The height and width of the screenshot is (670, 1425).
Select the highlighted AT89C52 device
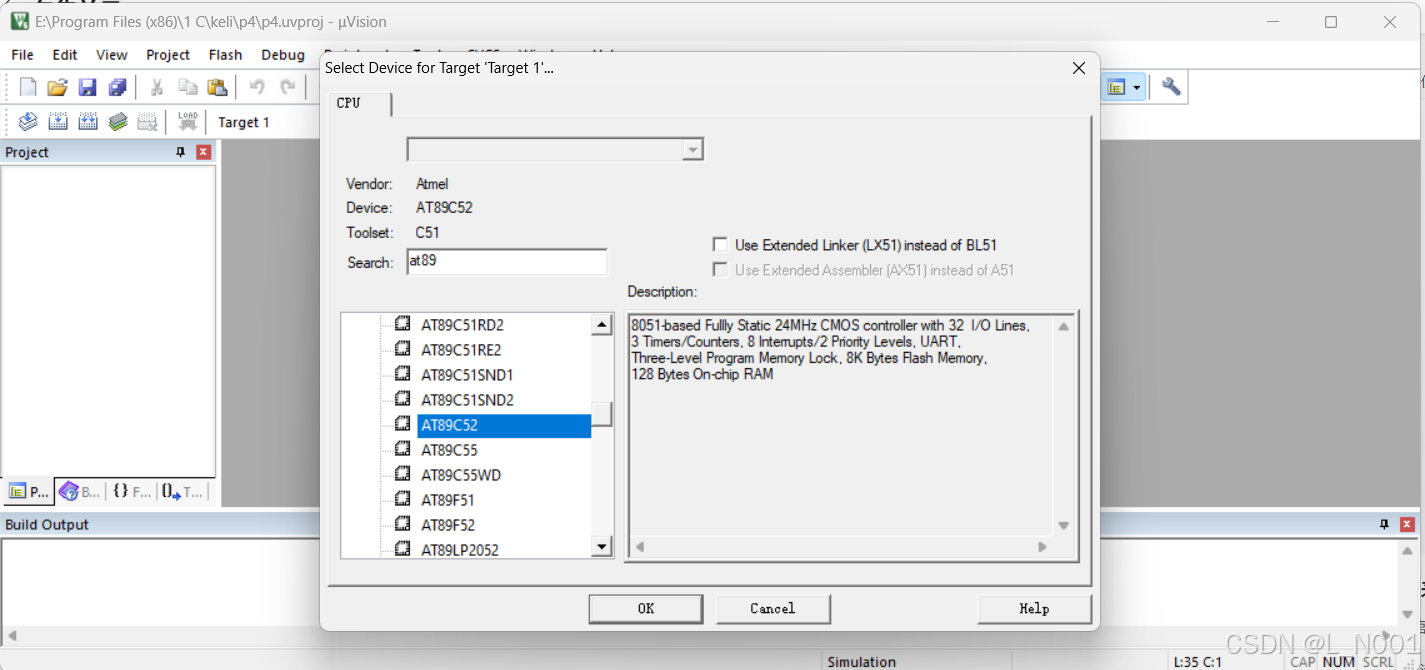[504, 425]
